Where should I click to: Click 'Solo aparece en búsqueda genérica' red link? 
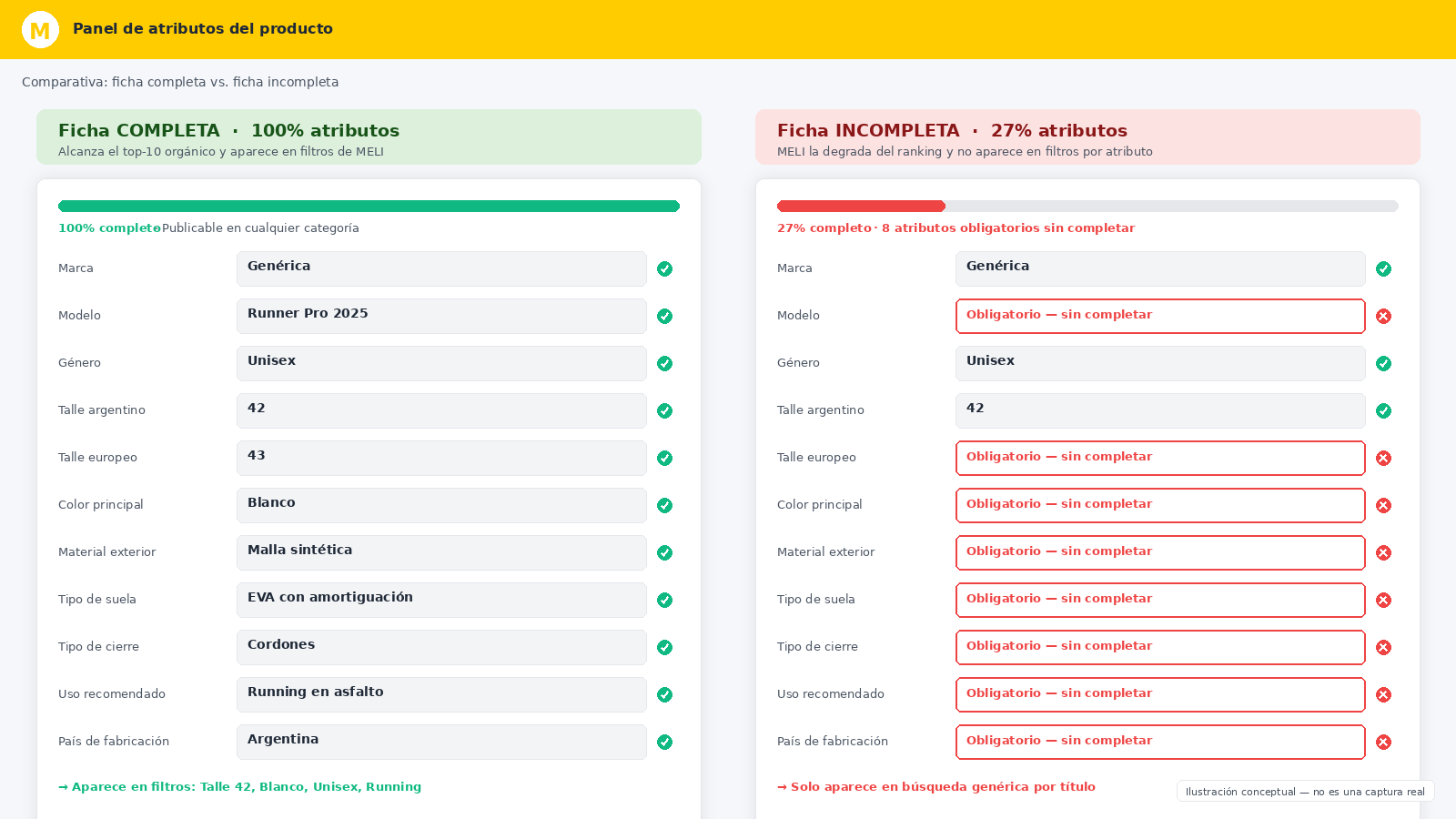[x=936, y=787]
